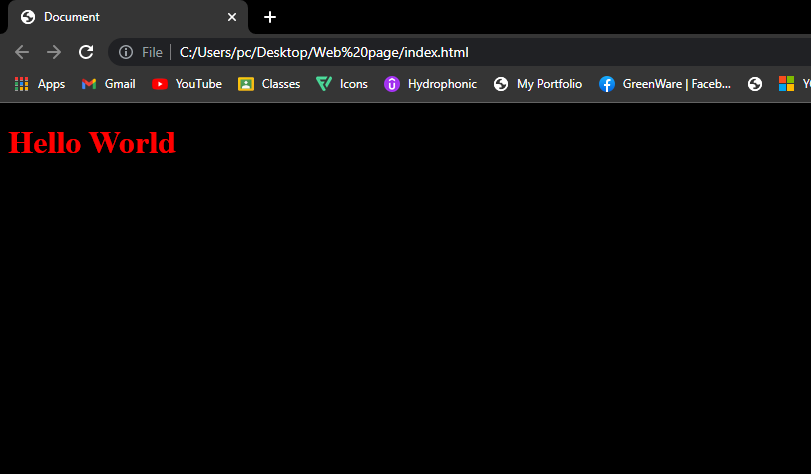Click the File label in address bar
The width and height of the screenshot is (811, 474).
point(152,52)
